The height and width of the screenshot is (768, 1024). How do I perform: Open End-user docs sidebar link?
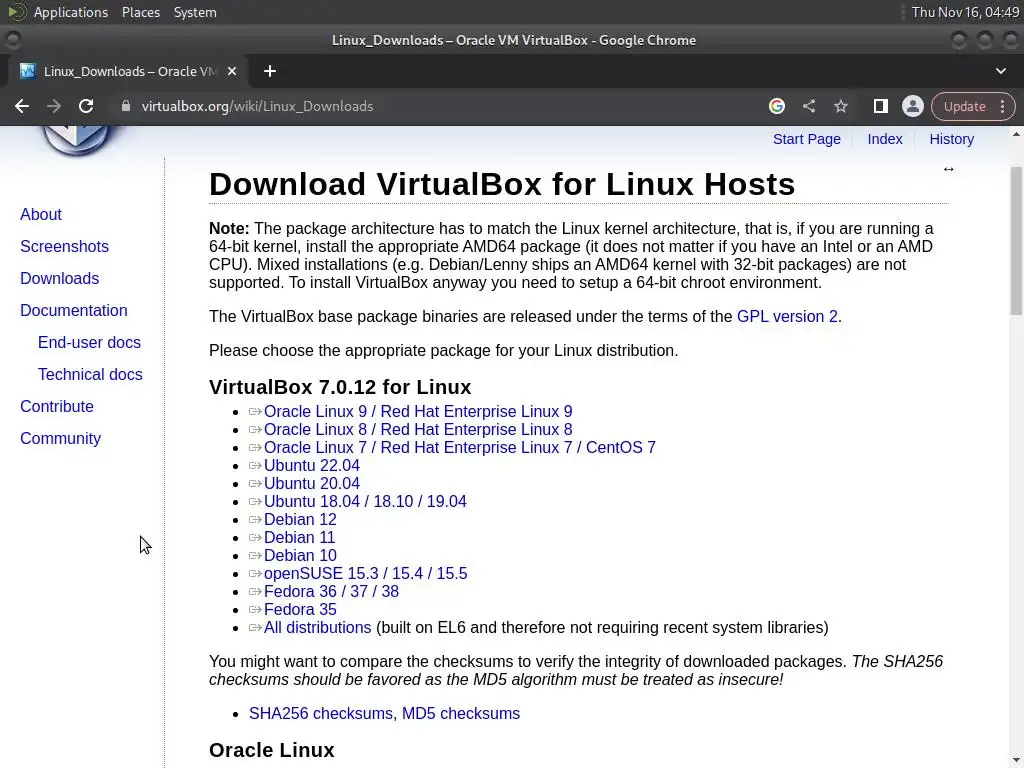tap(89, 342)
